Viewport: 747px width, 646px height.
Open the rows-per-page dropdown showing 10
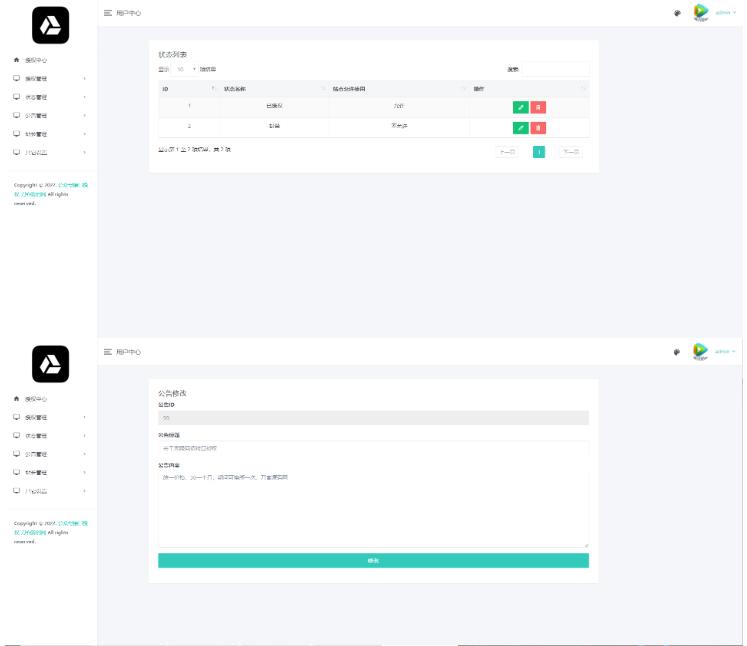click(x=185, y=69)
